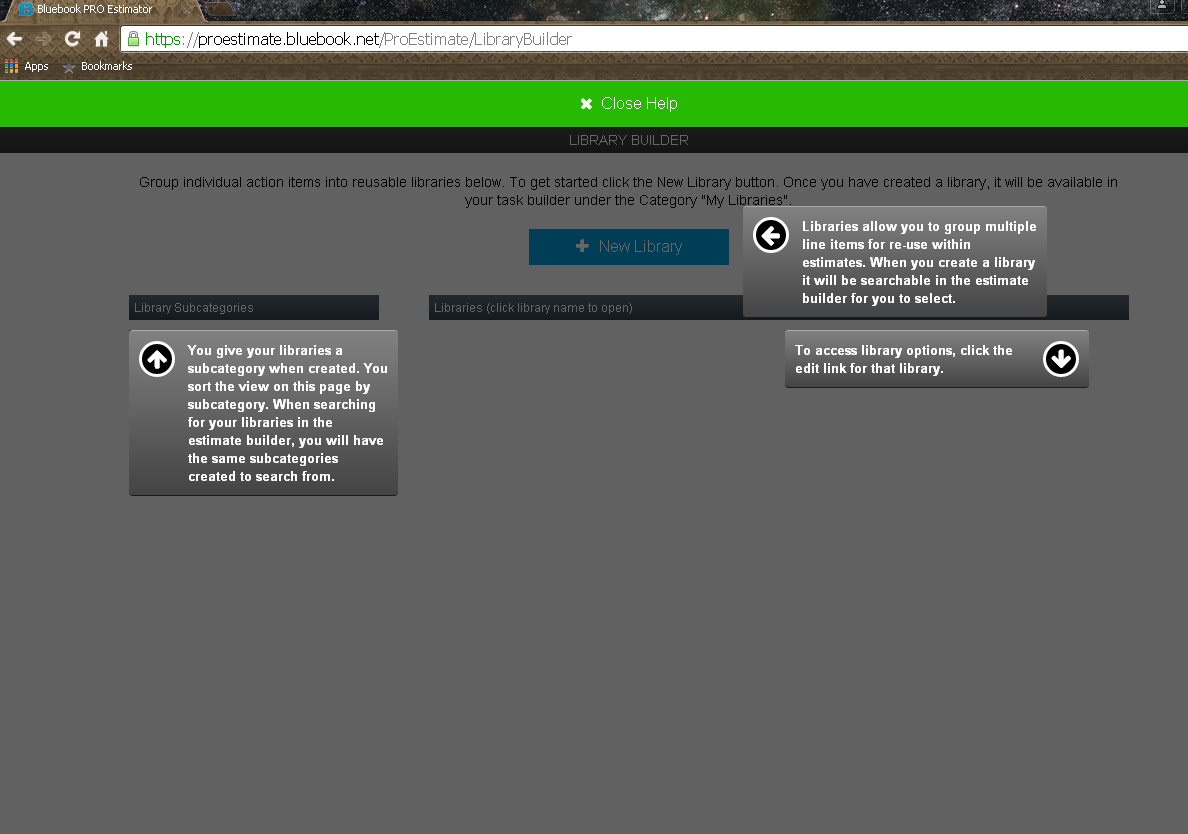The image size is (1188, 834).
Task: Reload the page with refresh icon
Action: (72, 39)
